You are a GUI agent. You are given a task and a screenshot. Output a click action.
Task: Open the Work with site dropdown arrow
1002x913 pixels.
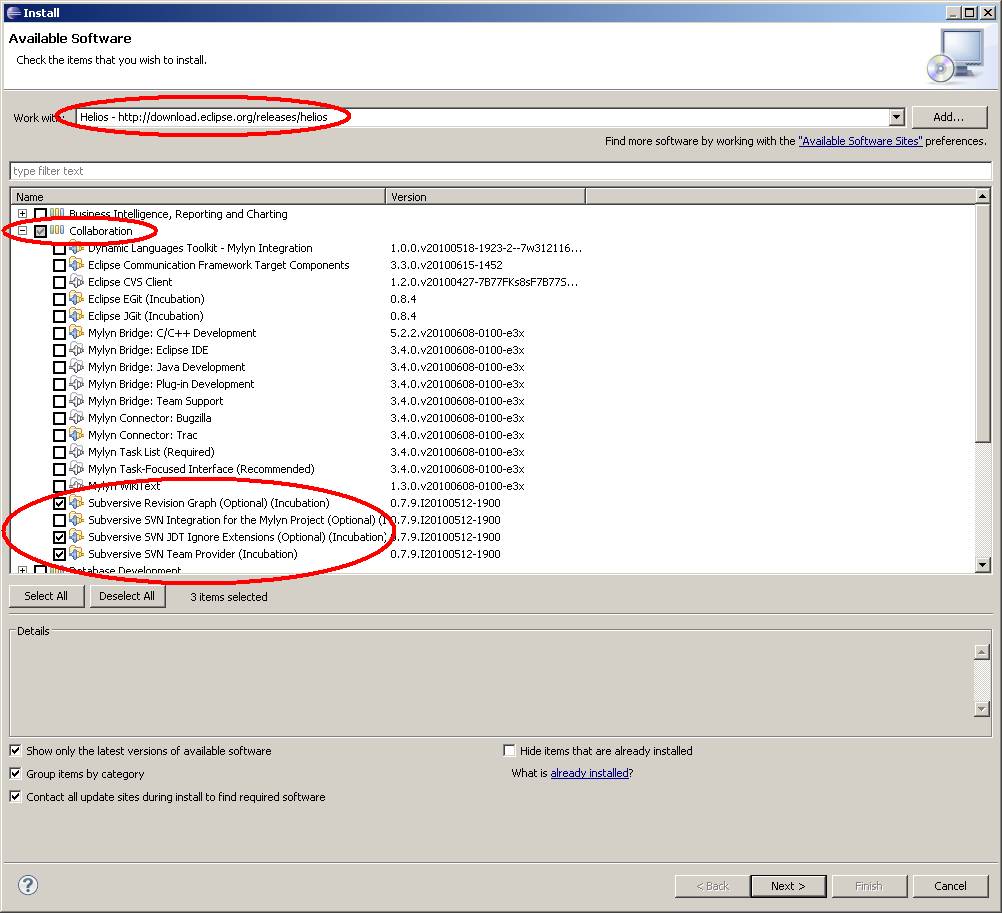897,117
